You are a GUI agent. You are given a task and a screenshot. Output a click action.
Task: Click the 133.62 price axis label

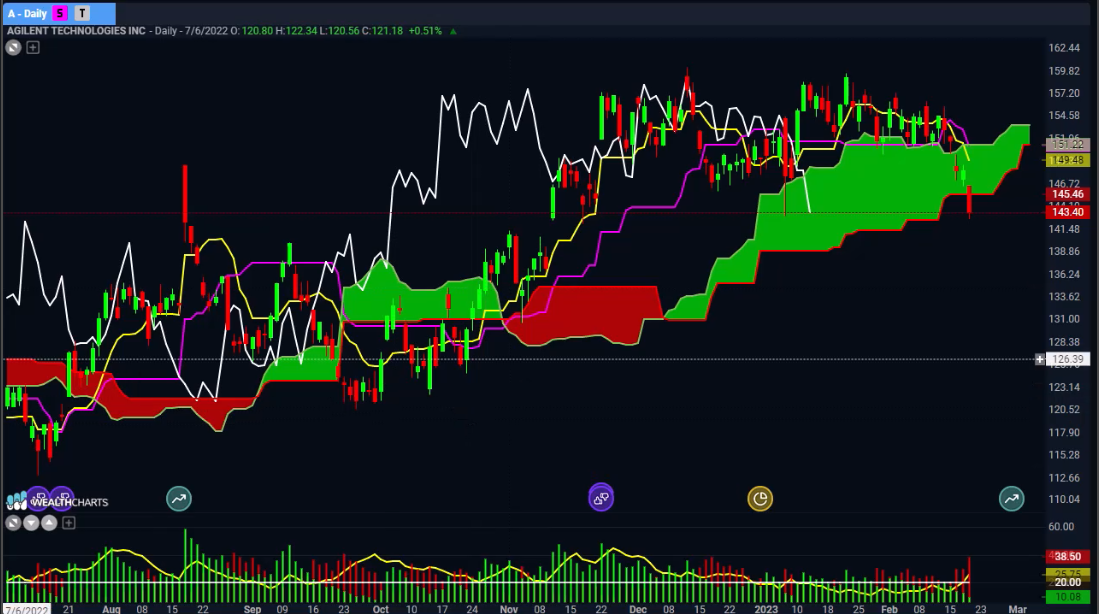(1064, 296)
